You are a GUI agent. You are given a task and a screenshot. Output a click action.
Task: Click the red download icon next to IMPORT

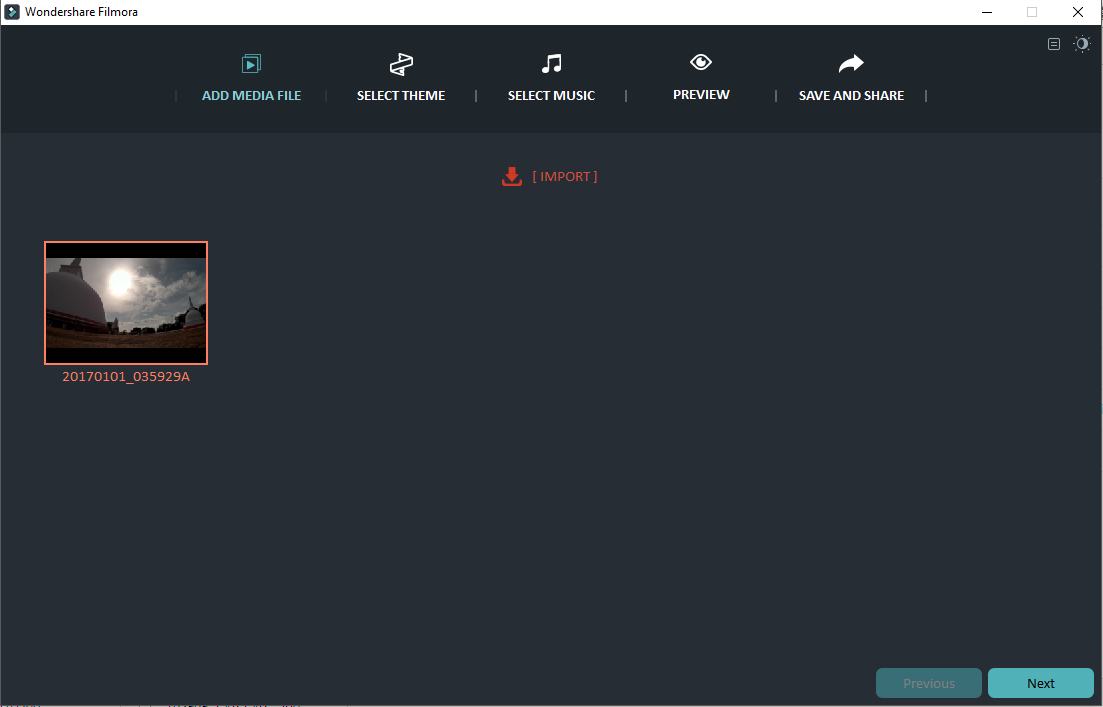(512, 175)
